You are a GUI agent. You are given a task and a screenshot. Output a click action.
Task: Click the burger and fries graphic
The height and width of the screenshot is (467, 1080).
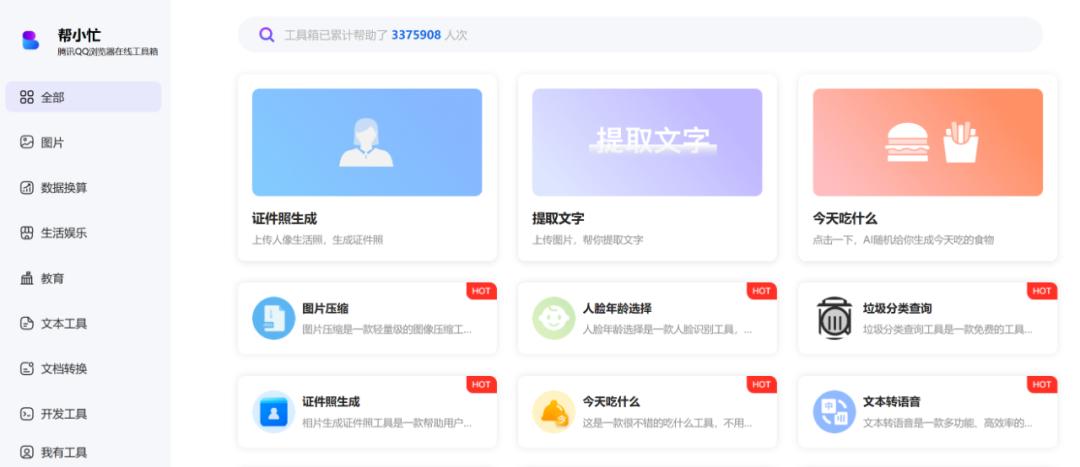[931, 143]
